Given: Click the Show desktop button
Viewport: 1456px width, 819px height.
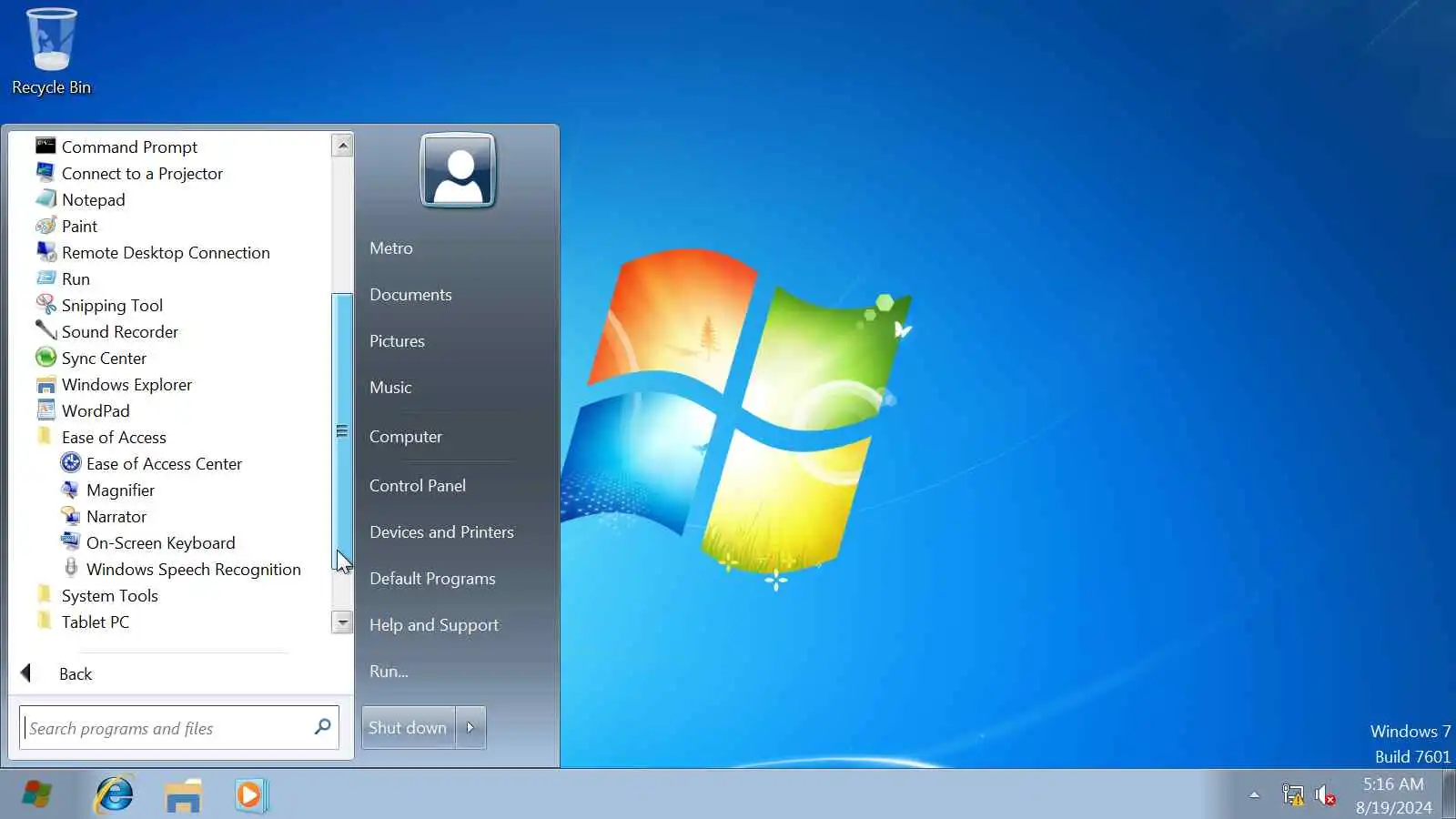Looking at the screenshot, I should (x=1449, y=794).
